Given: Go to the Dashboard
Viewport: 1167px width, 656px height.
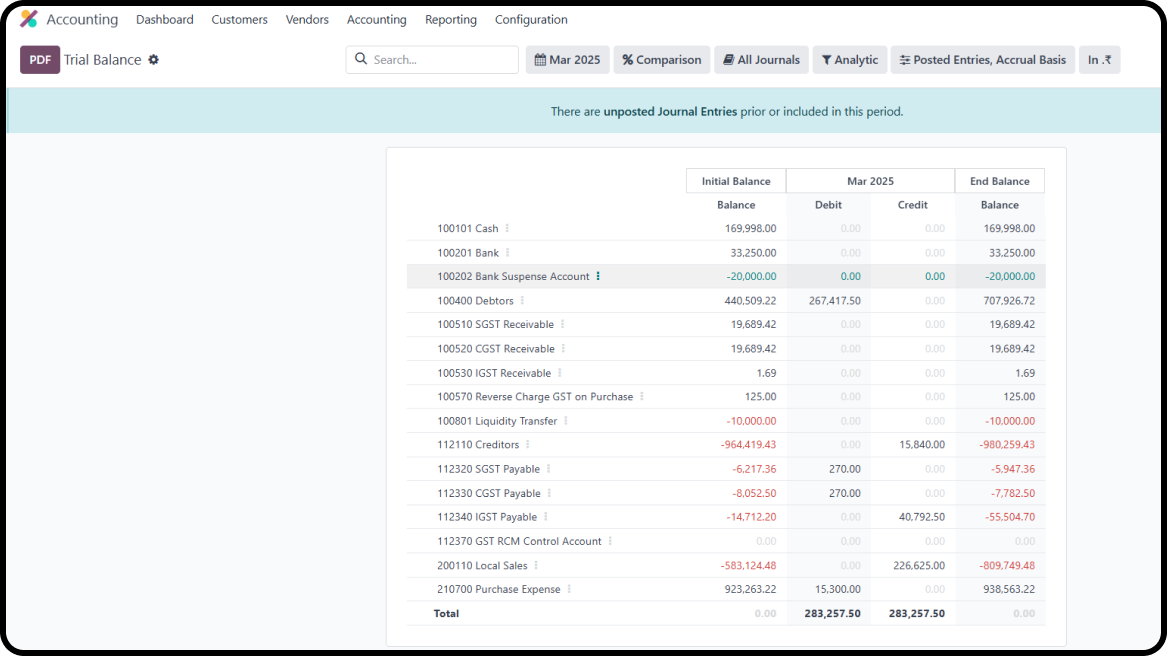Looking at the screenshot, I should (164, 19).
